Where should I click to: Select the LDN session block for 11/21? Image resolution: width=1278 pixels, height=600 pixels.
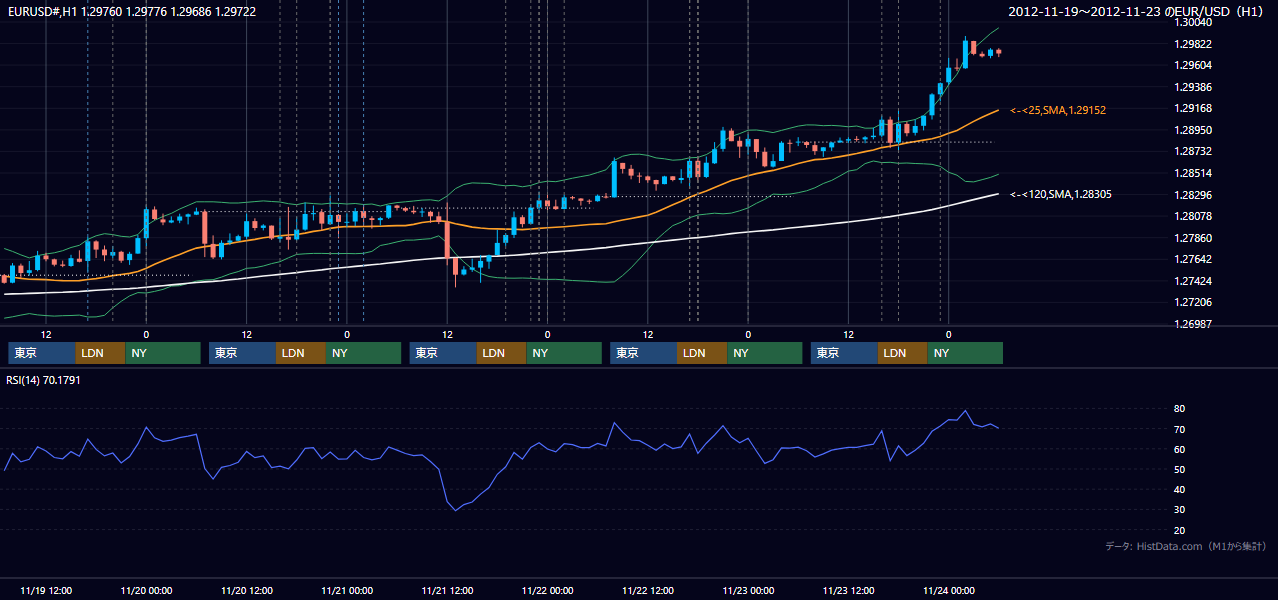coord(501,353)
